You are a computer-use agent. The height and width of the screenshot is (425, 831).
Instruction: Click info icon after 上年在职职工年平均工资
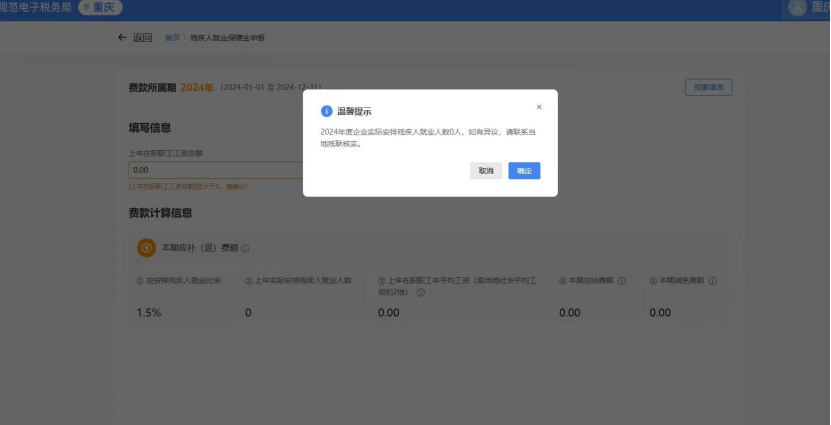421,293
